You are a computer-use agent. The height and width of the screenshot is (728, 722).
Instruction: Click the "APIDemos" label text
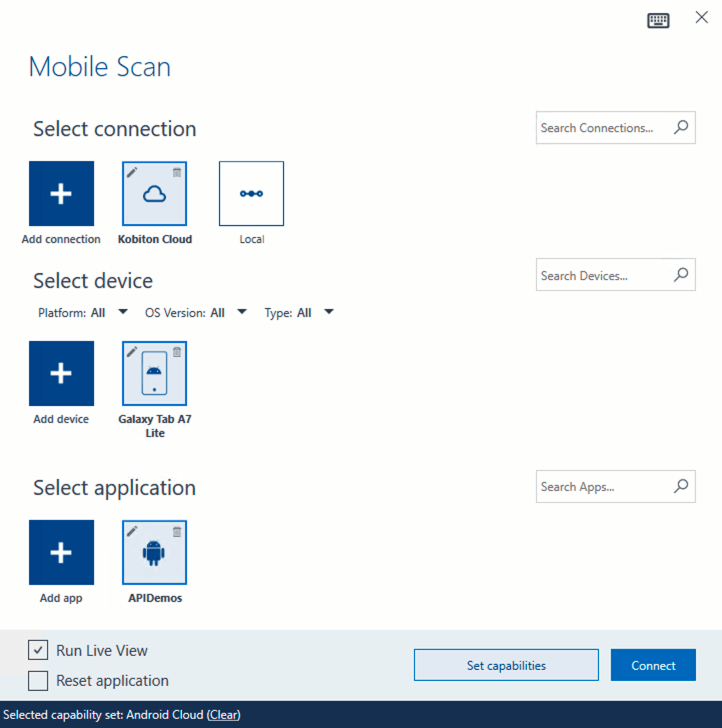tap(155, 598)
